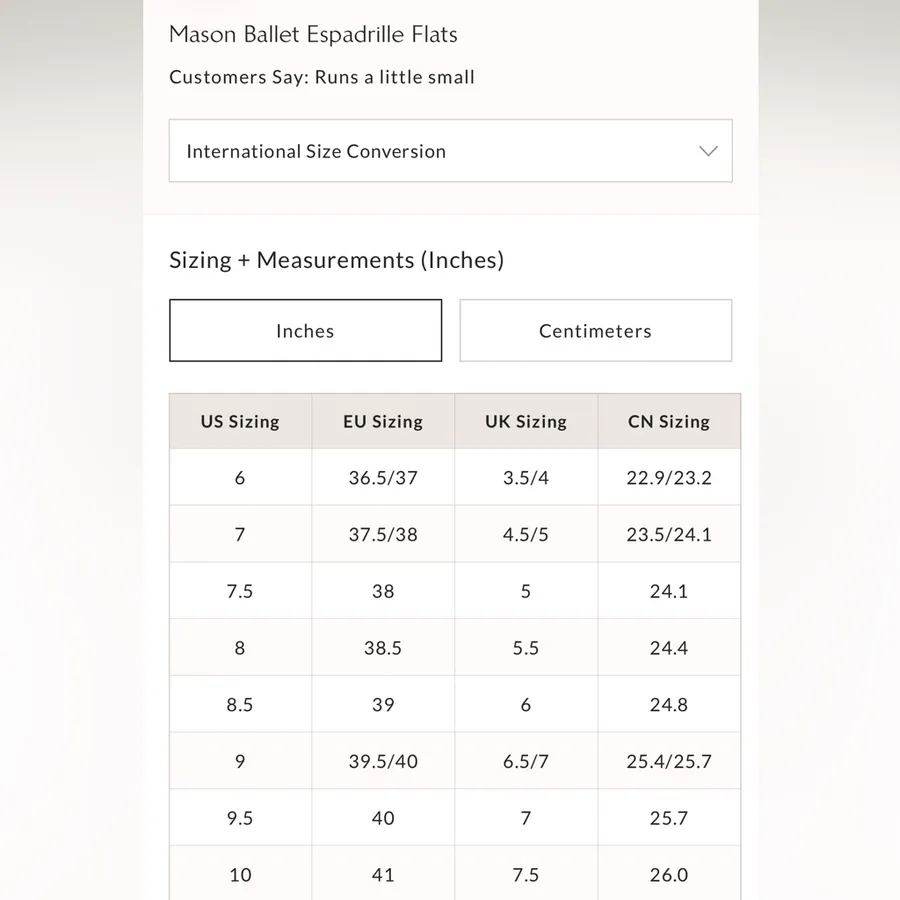The width and height of the screenshot is (900, 900).
Task: Switch measurements to Centimeters
Action: (x=596, y=331)
